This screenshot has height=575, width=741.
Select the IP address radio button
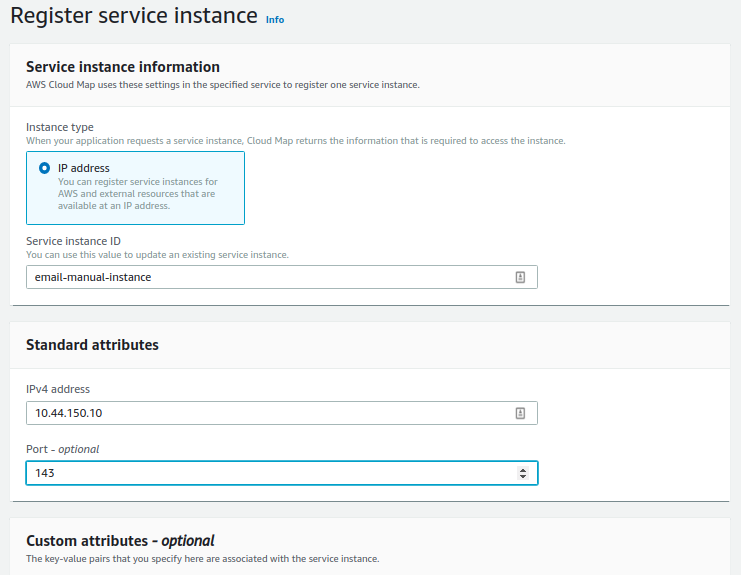(44, 168)
